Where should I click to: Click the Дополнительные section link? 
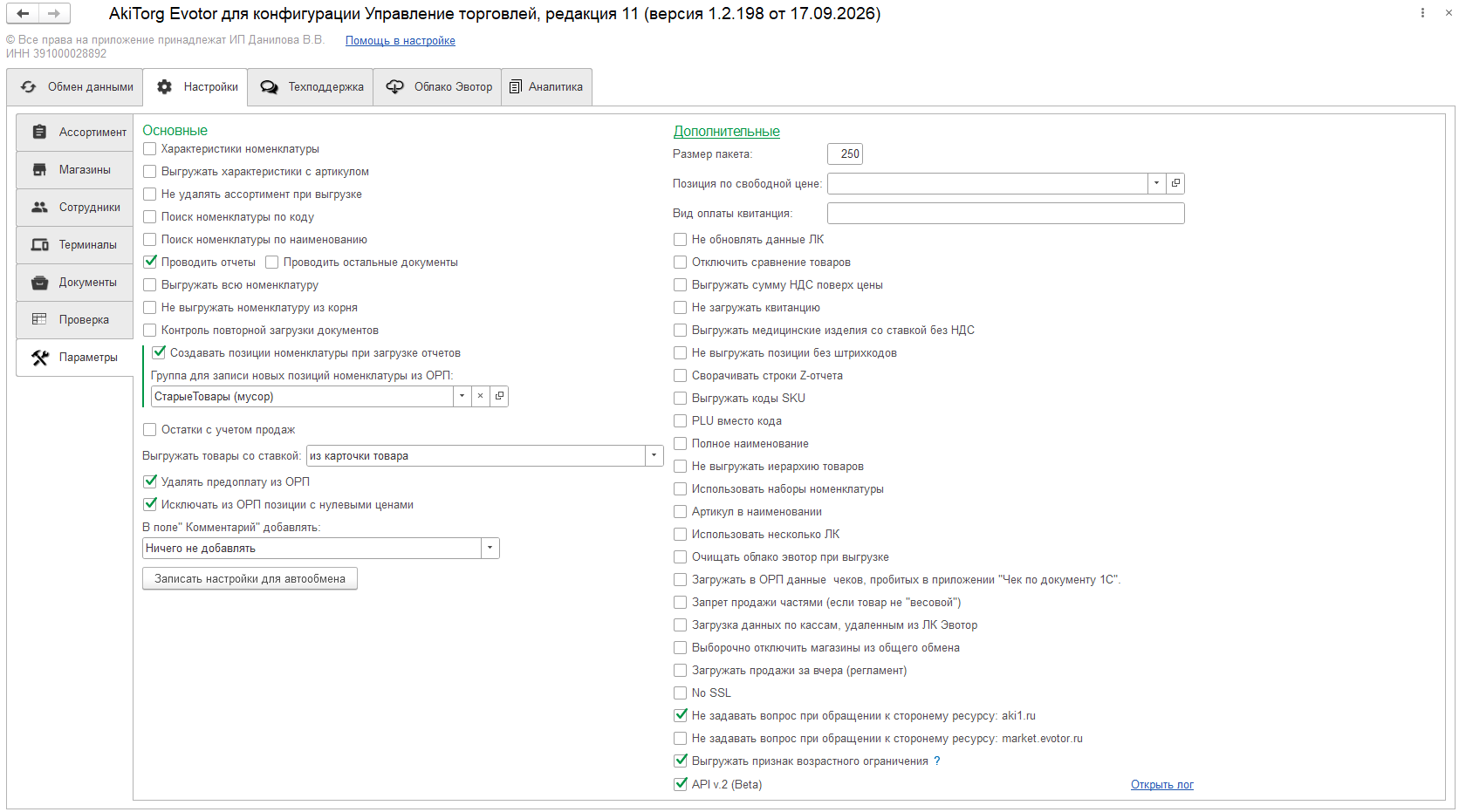(727, 132)
